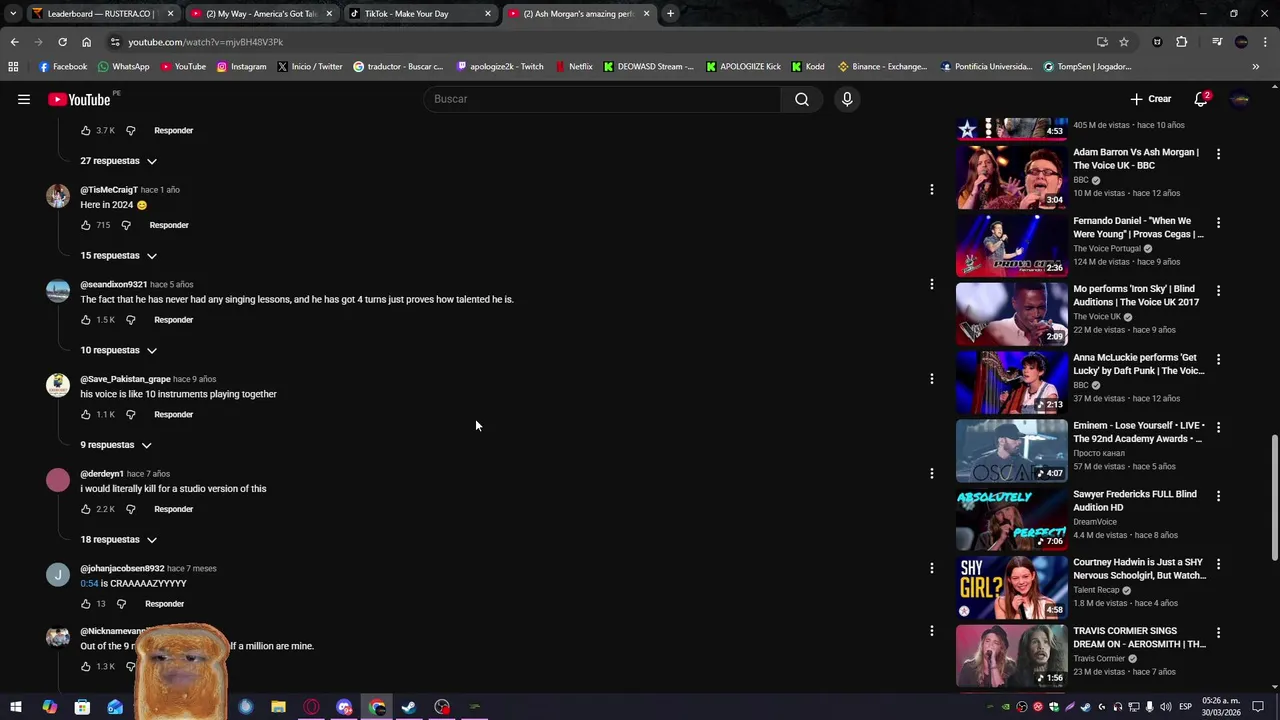Open the Facebook bookmark

tap(62, 67)
